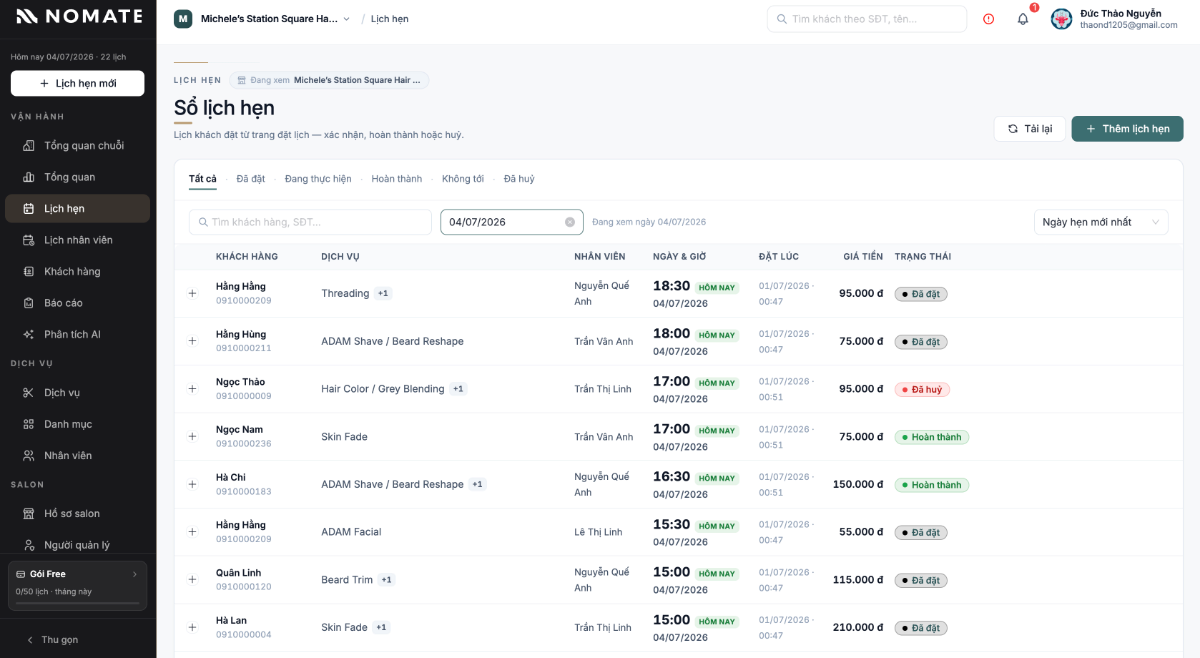Reload list with Tải lại button

1029,129
